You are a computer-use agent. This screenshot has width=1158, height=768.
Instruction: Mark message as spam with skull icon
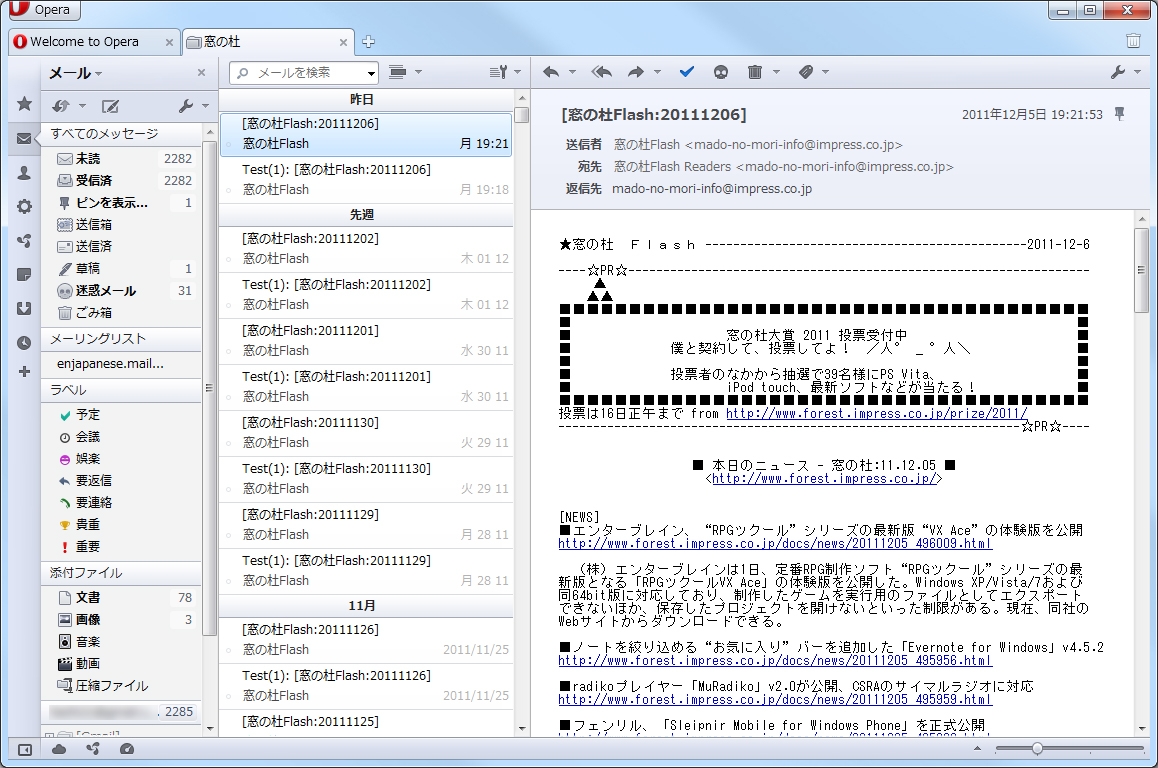pyautogui.click(x=721, y=71)
